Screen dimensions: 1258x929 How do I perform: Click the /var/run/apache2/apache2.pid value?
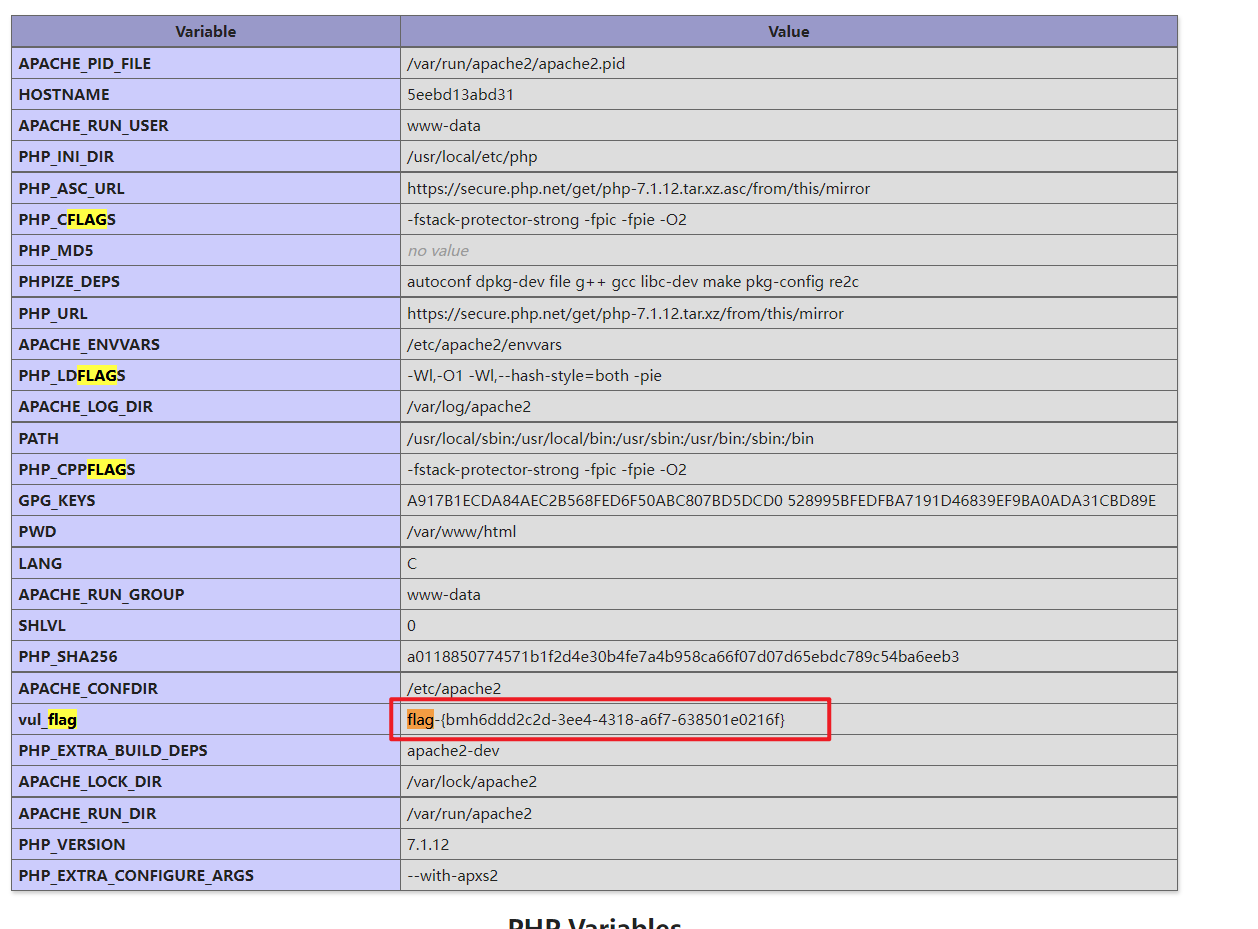(x=516, y=63)
